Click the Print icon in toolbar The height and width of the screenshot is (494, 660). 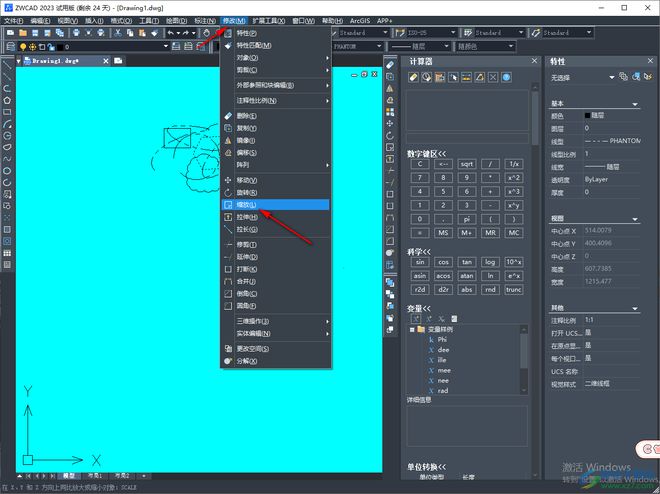tap(76, 33)
